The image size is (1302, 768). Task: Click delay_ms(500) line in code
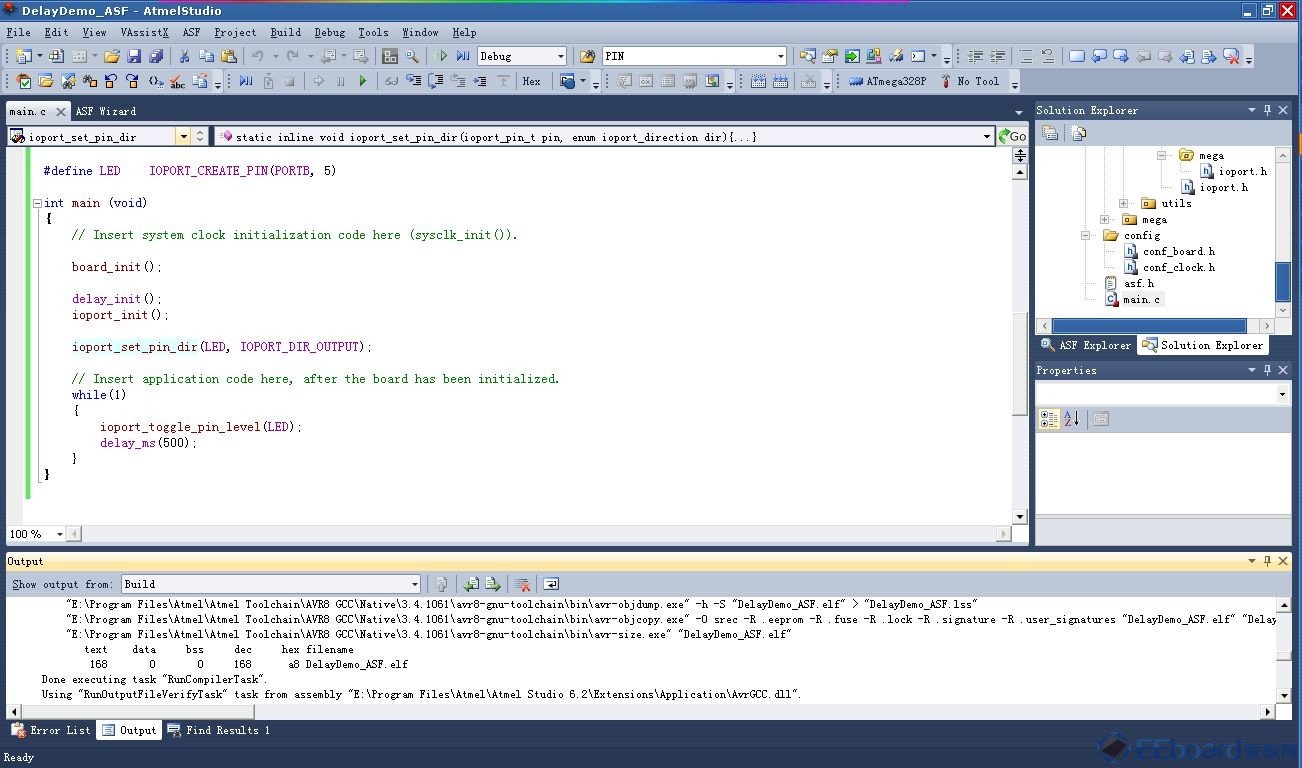coord(148,443)
